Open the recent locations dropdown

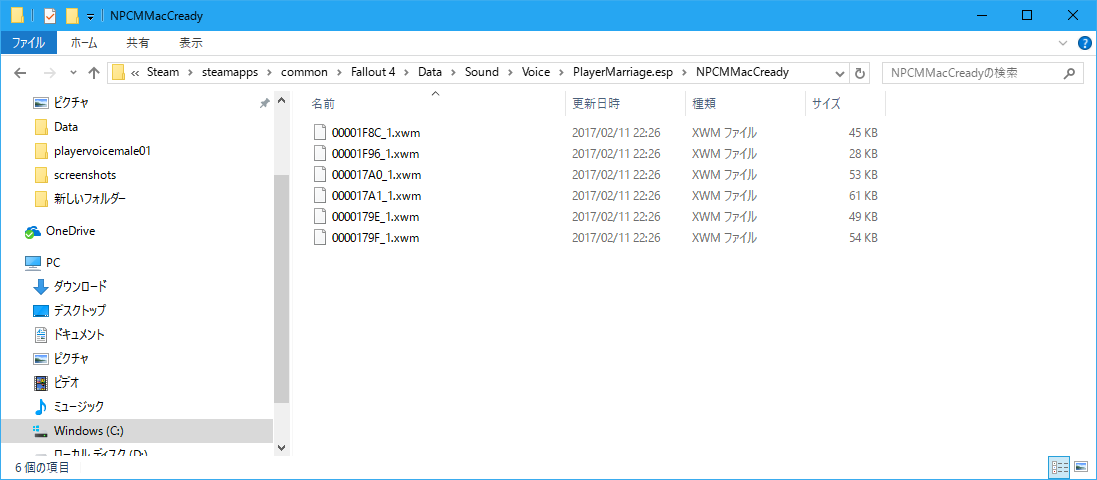[74, 73]
